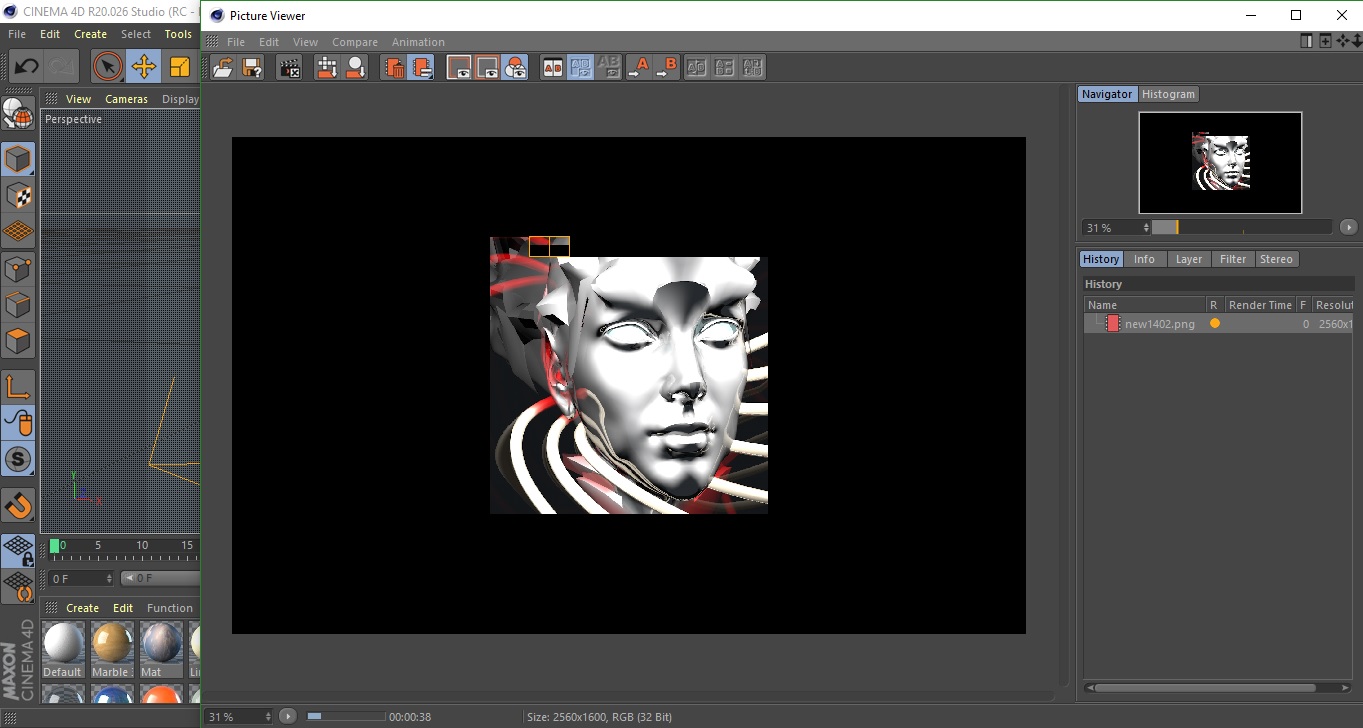The width and height of the screenshot is (1363, 728).
Task: Click the bottom status bar play button
Action: [288, 716]
